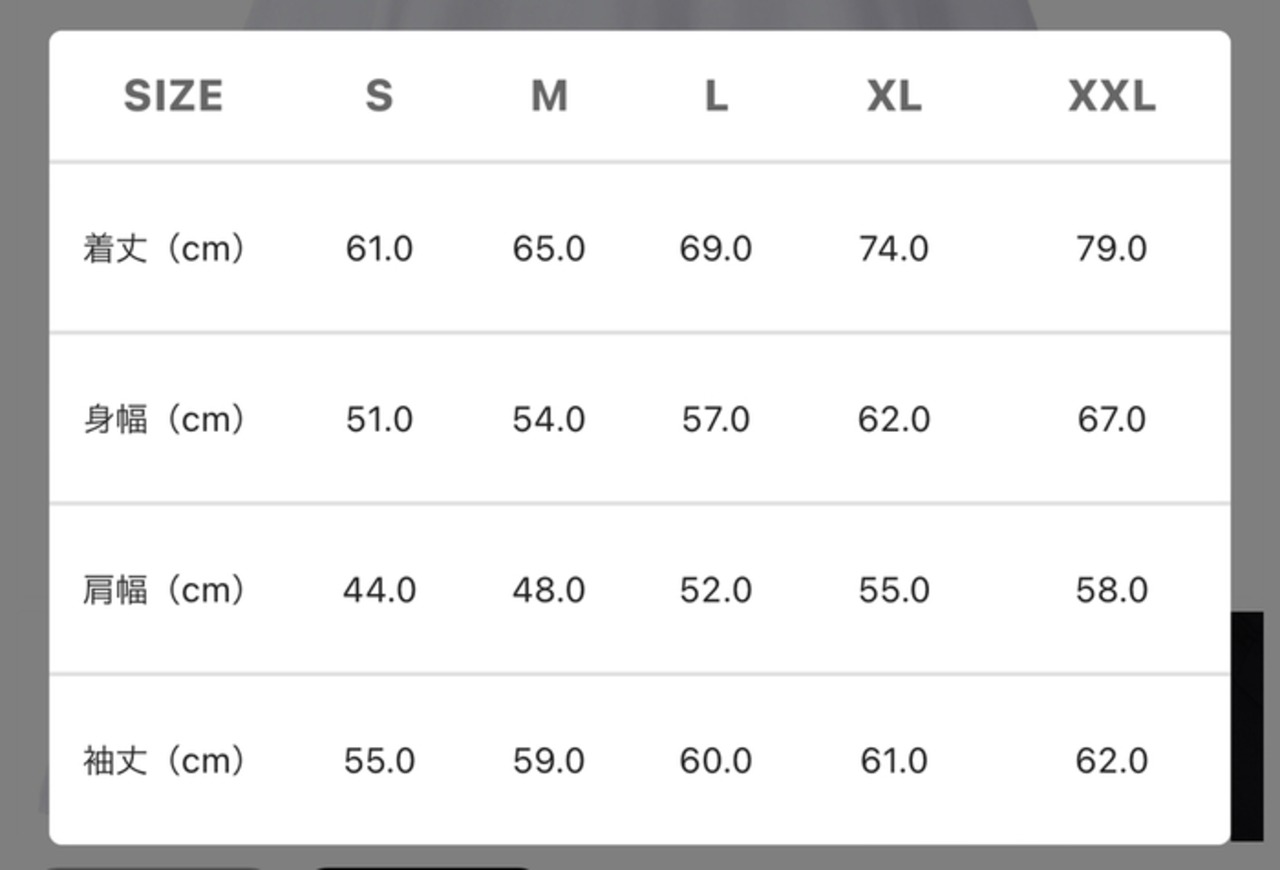Select the XL size column header

click(894, 96)
